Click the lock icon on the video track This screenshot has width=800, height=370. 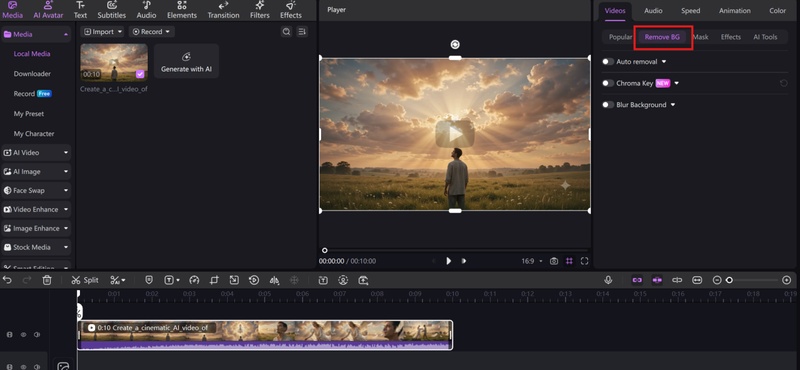coord(9,335)
